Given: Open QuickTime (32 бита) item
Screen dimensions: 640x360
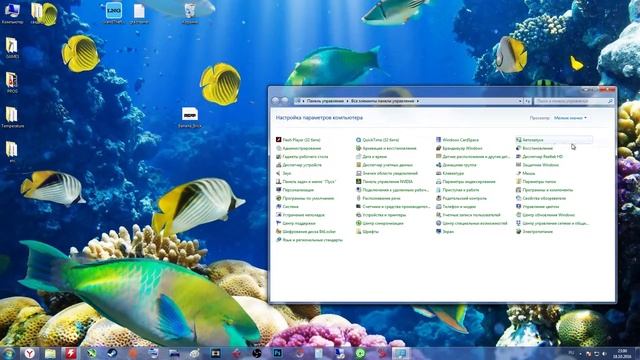Looking at the screenshot, I should [378, 140].
